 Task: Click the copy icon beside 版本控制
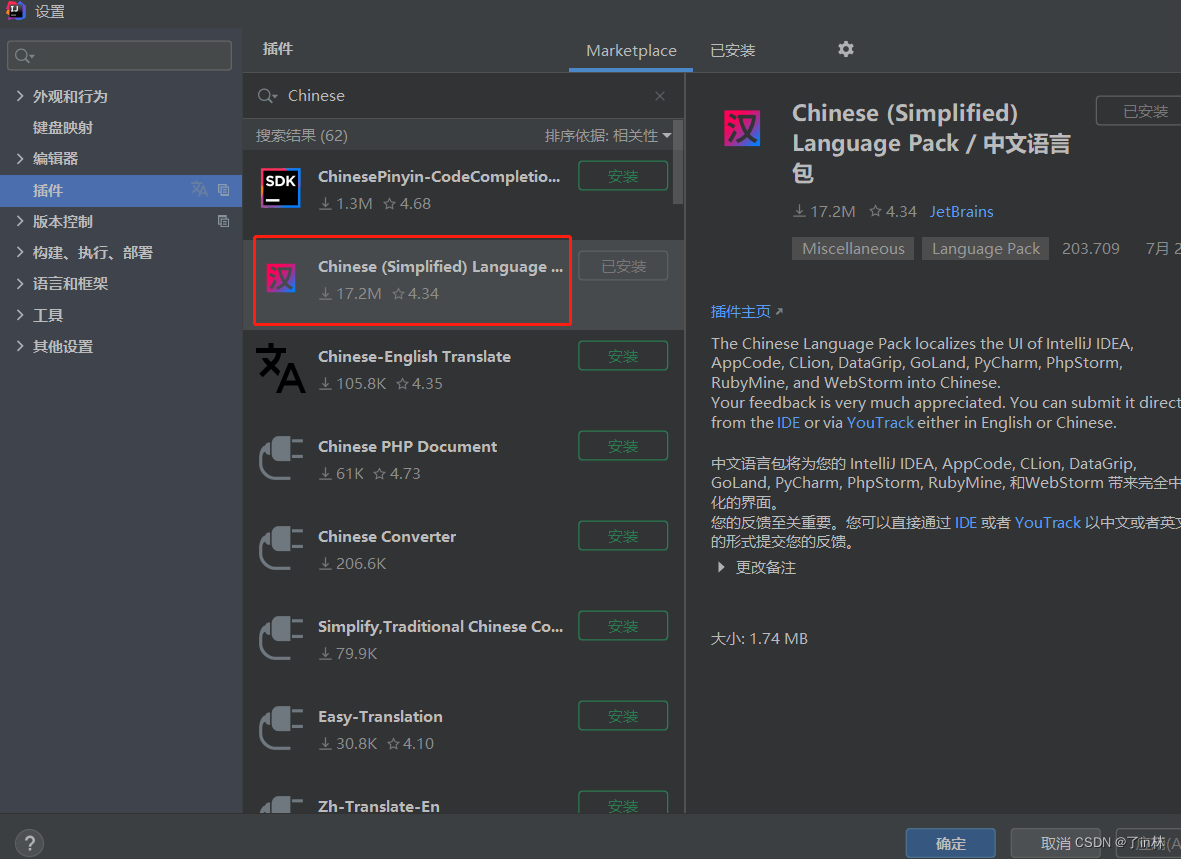(224, 221)
